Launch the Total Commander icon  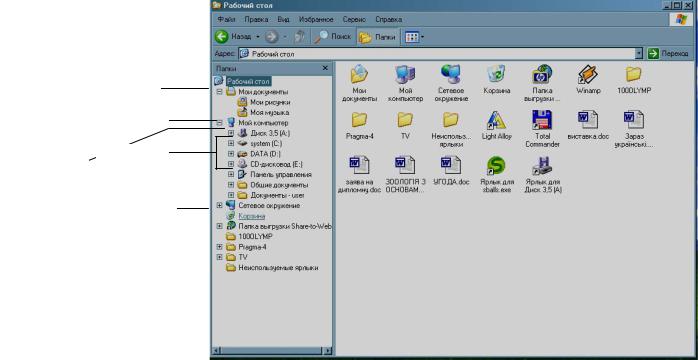pos(542,120)
